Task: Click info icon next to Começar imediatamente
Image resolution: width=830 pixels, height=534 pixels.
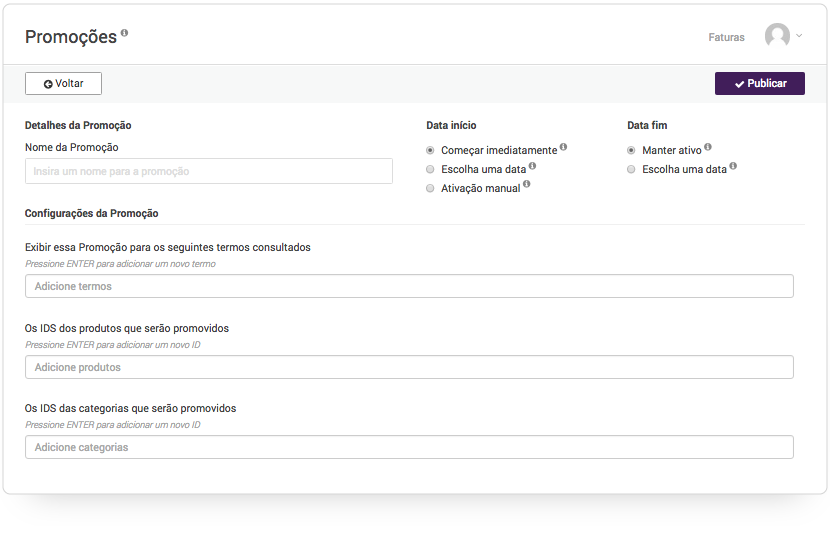Action: pyautogui.click(x=563, y=147)
